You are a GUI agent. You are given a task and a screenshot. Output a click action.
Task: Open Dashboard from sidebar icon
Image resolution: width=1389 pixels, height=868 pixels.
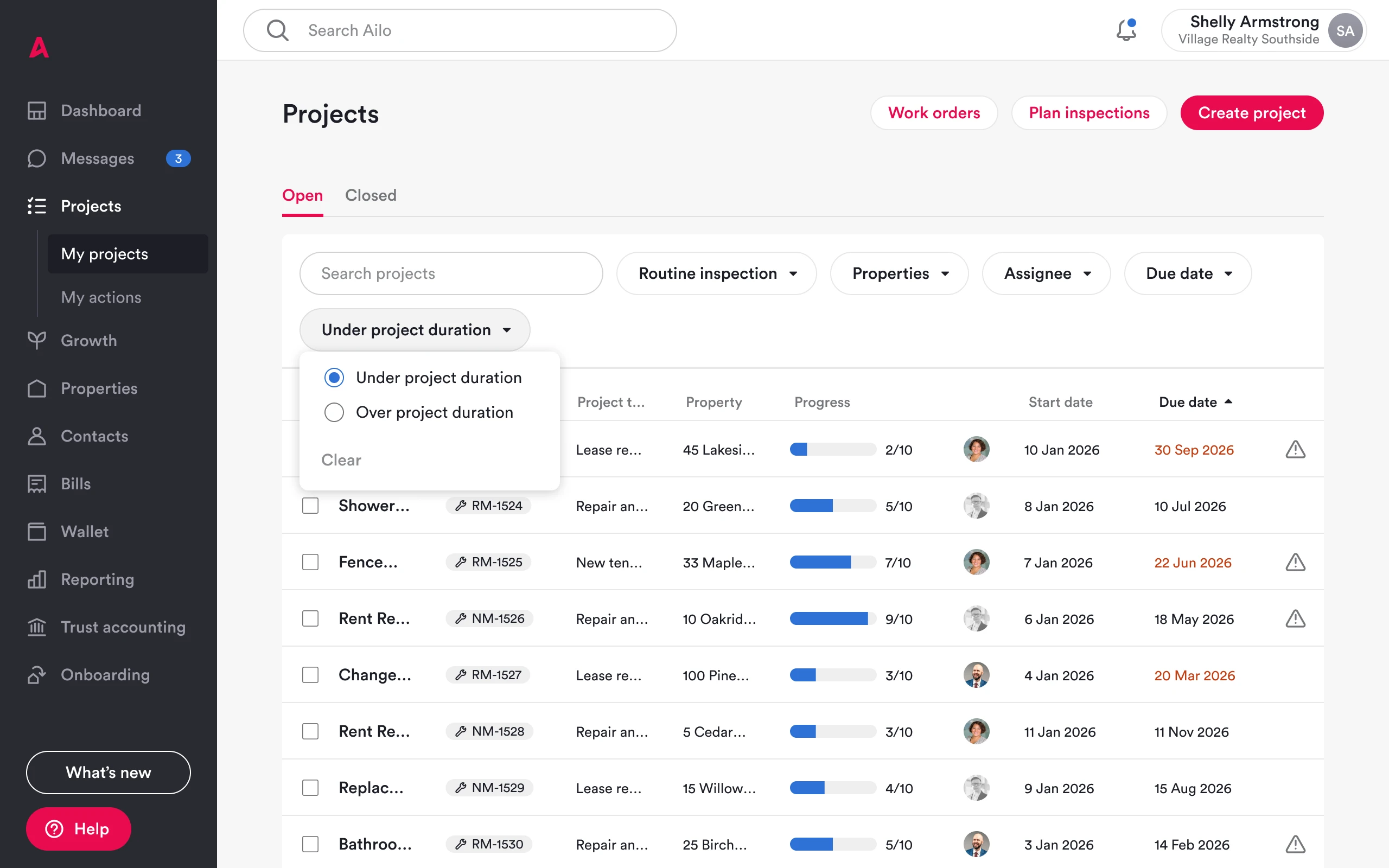click(x=37, y=110)
